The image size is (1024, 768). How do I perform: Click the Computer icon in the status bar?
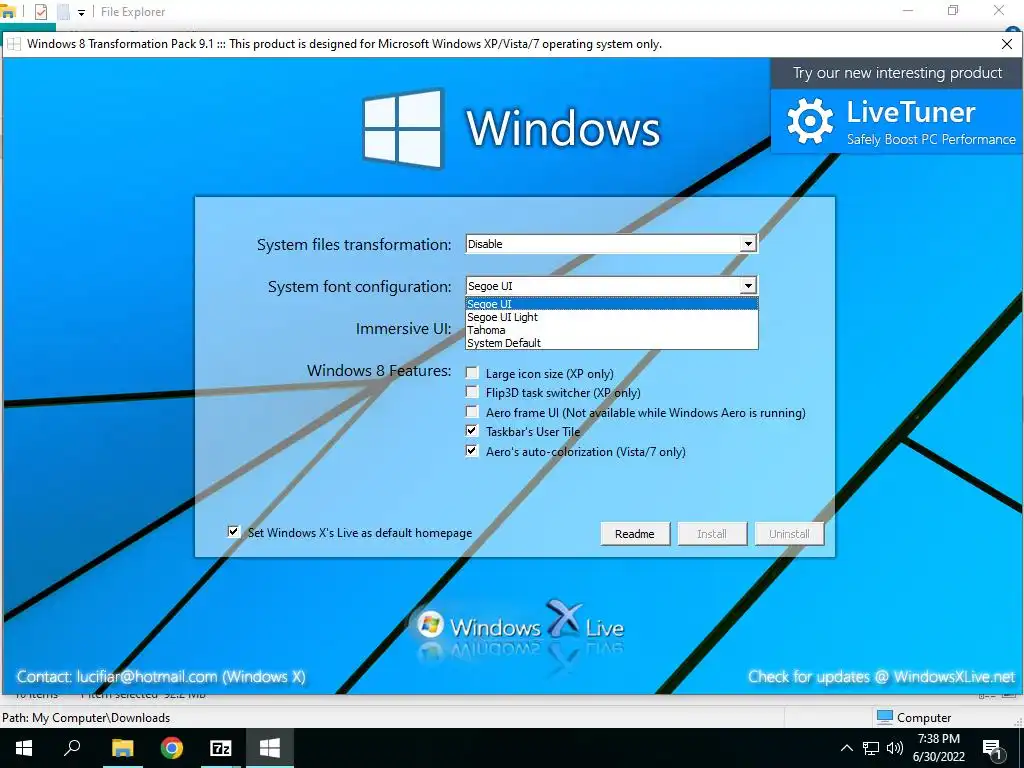click(885, 717)
